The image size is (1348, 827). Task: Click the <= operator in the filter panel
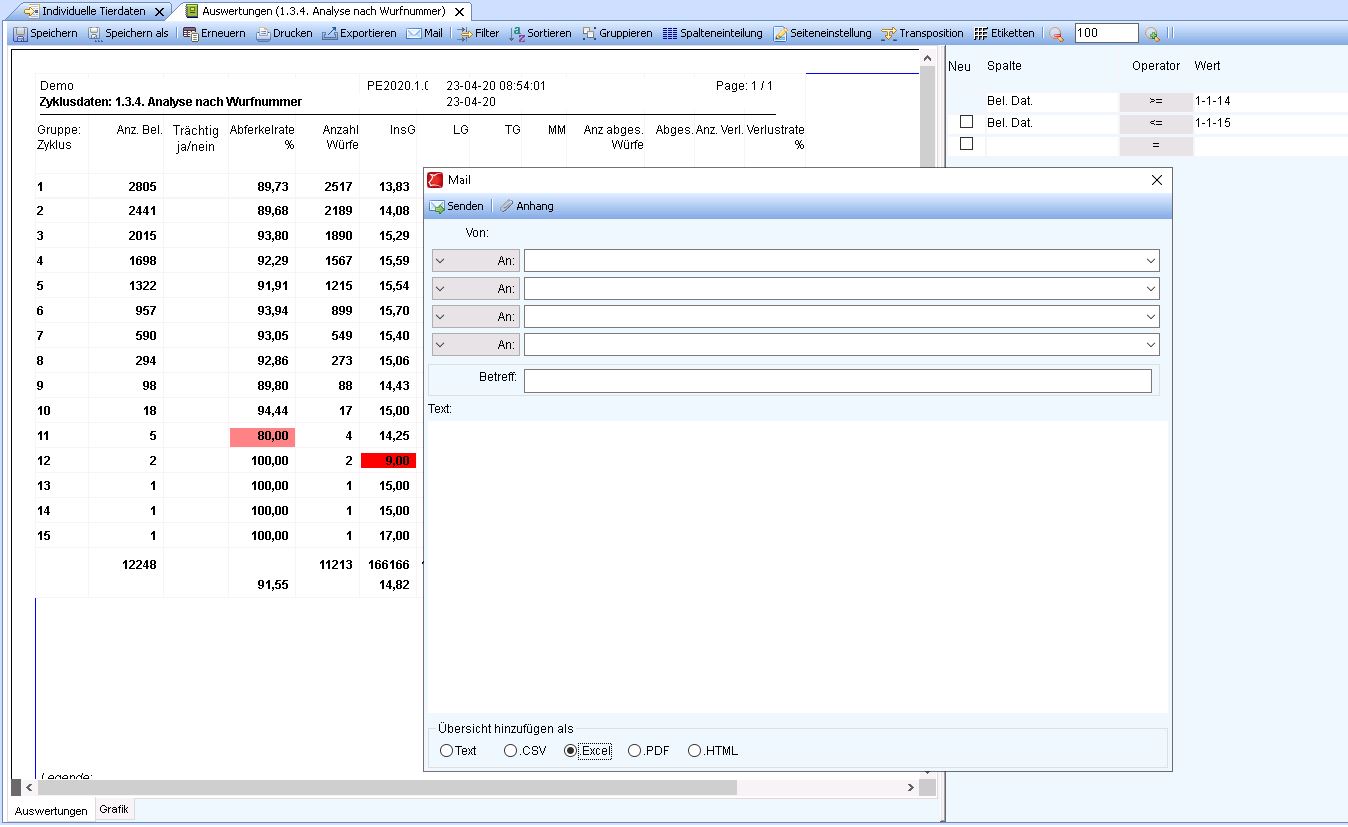[x=1156, y=123]
